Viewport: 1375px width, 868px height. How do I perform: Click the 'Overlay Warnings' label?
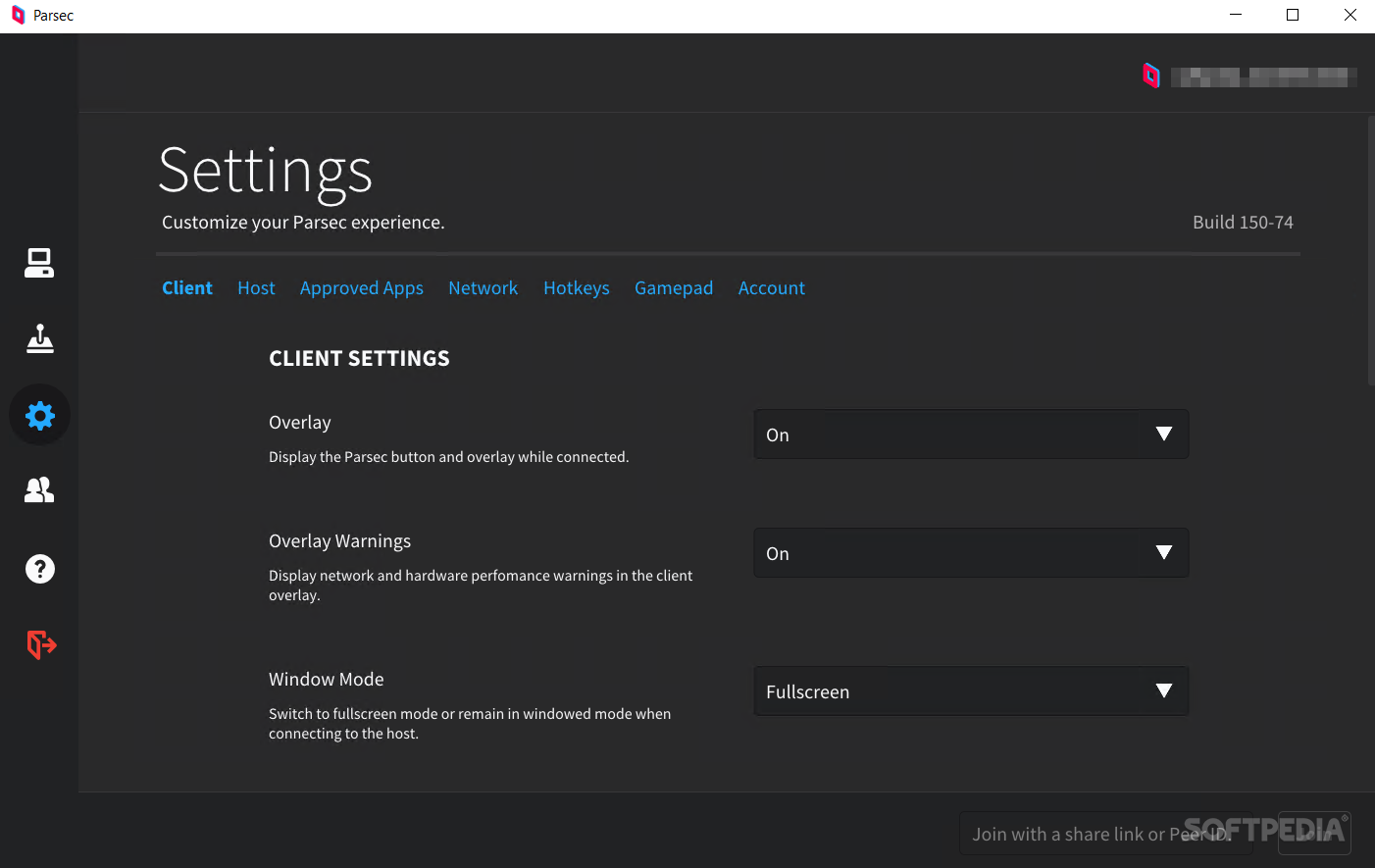pos(339,541)
